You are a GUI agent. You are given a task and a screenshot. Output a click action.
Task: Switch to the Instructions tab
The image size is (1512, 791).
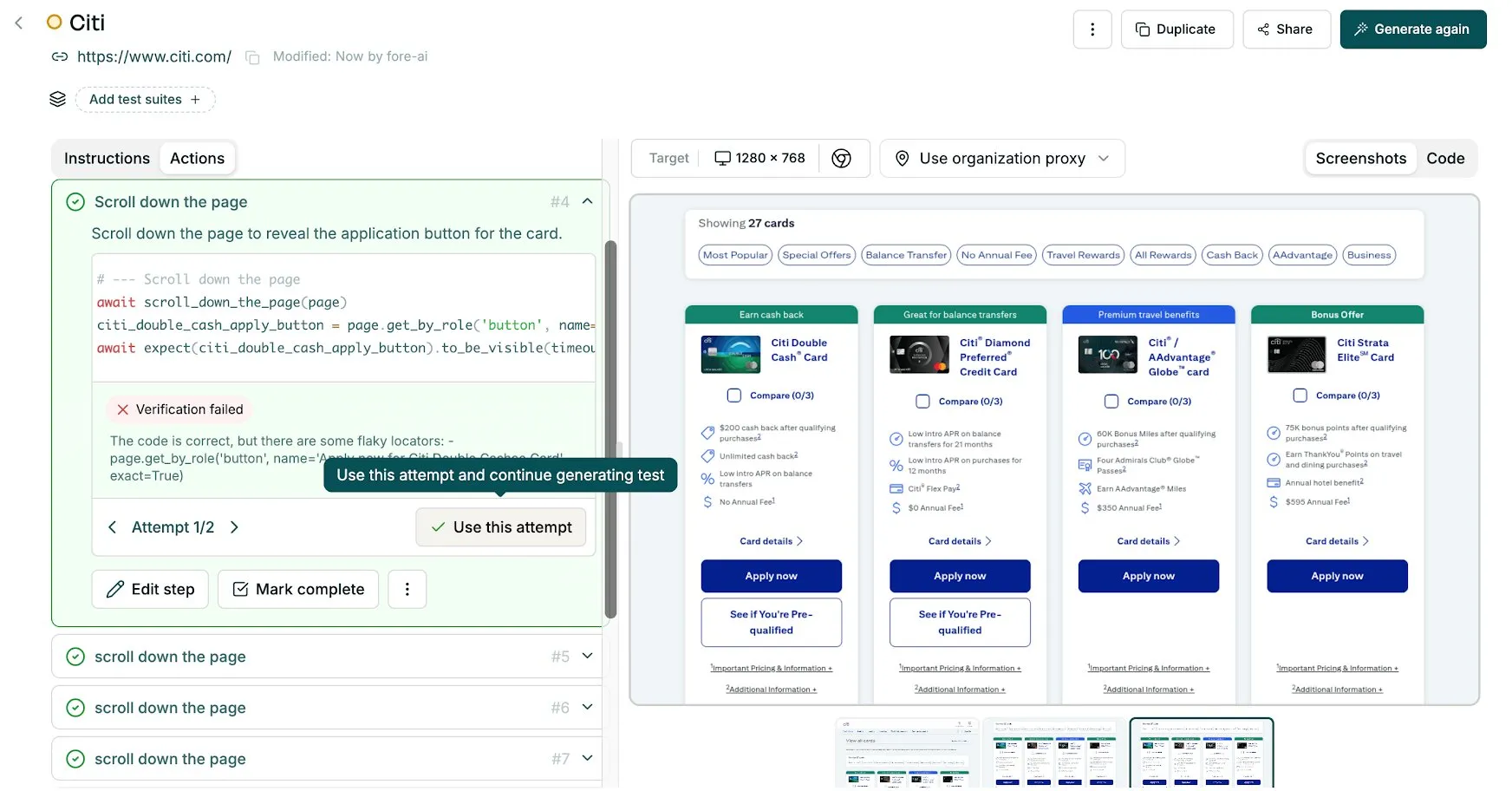(x=107, y=159)
